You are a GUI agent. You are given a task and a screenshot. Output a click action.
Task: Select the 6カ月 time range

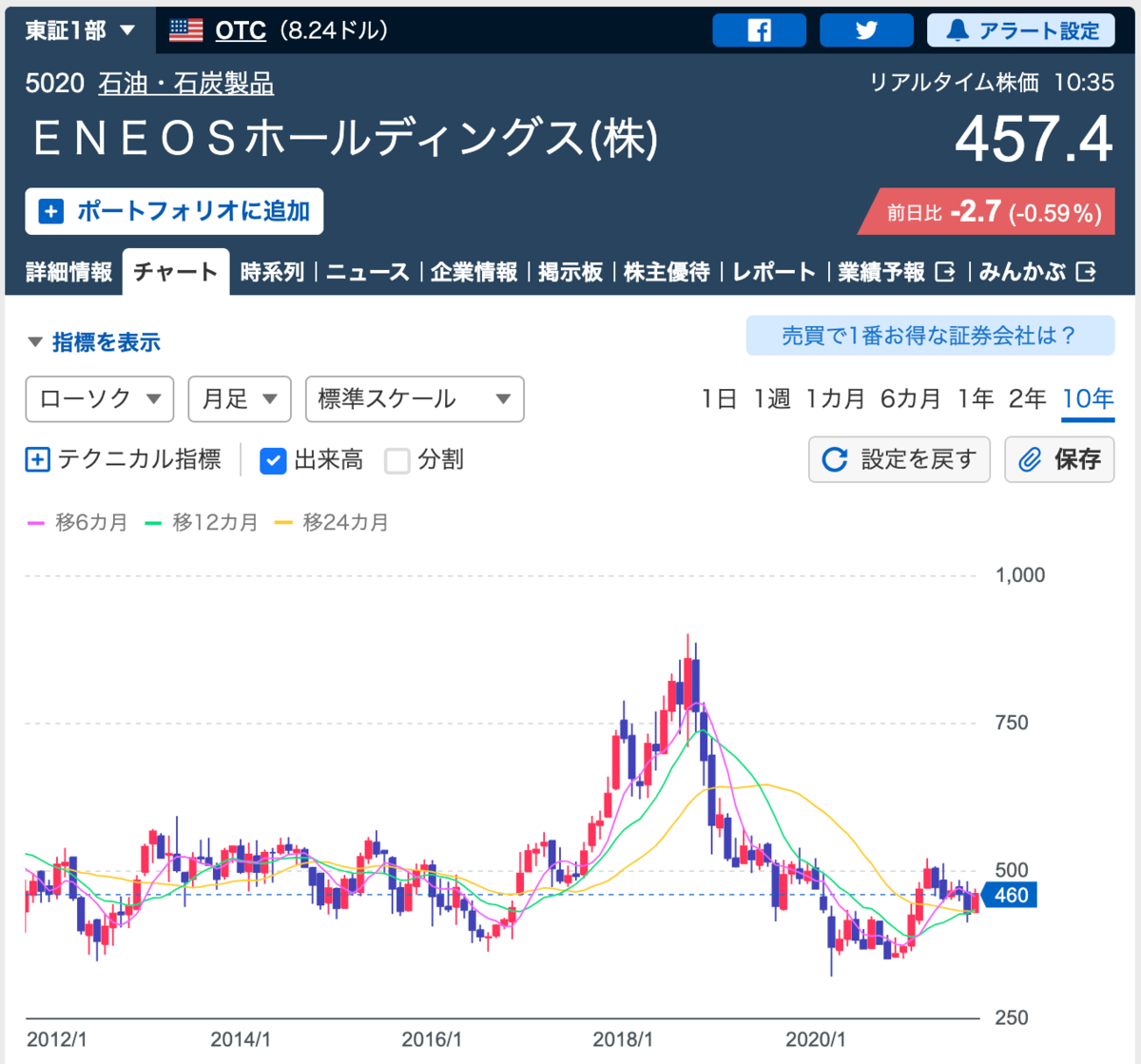coord(910,399)
